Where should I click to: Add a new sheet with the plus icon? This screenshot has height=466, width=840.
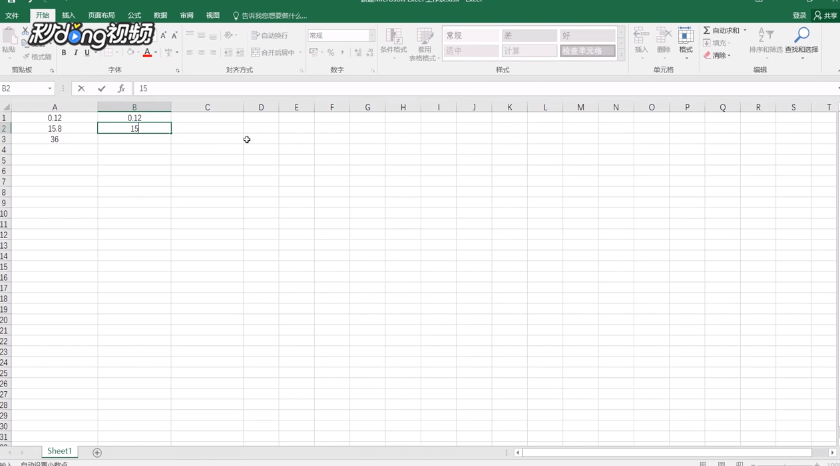97,453
